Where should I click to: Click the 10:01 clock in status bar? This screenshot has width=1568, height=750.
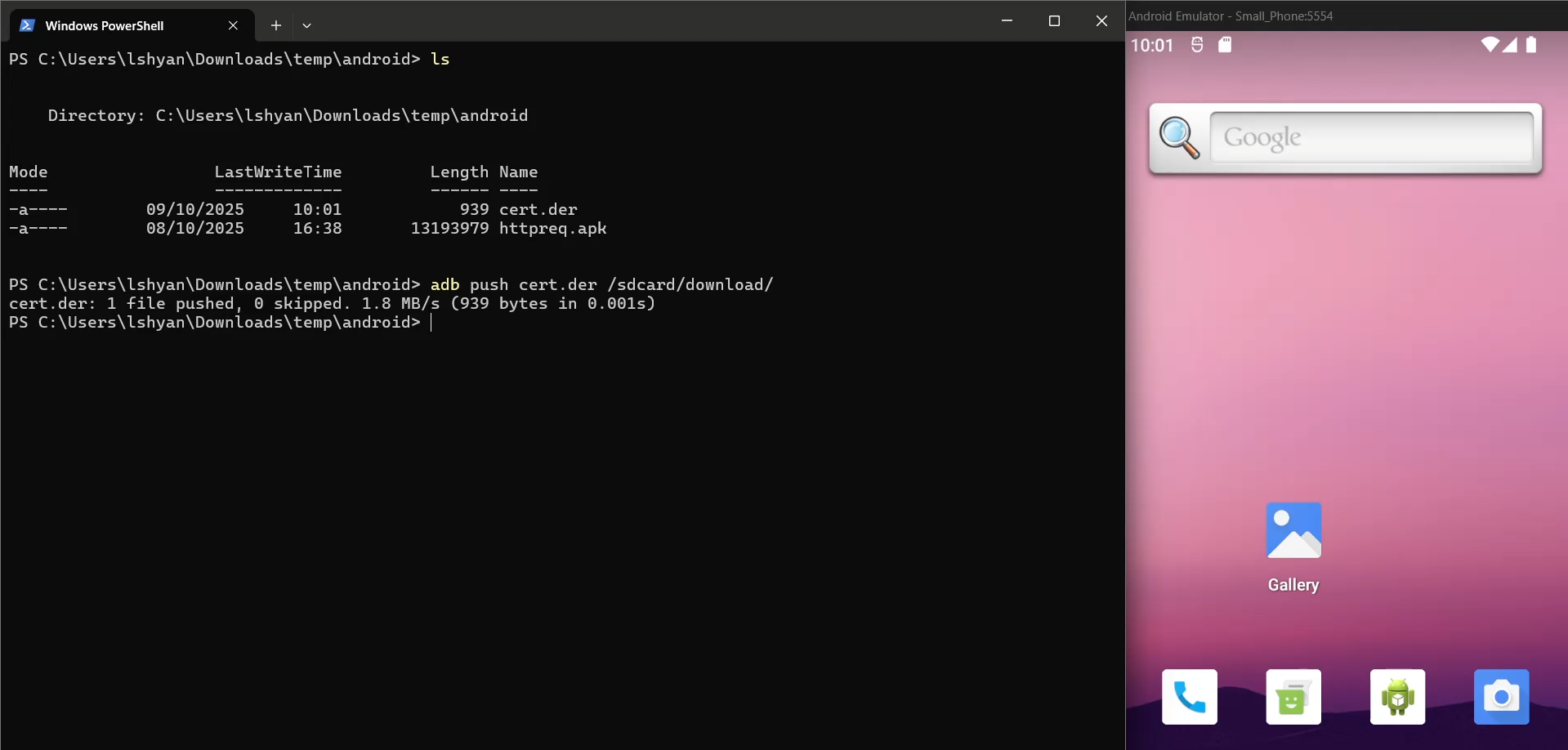pyautogui.click(x=1152, y=45)
